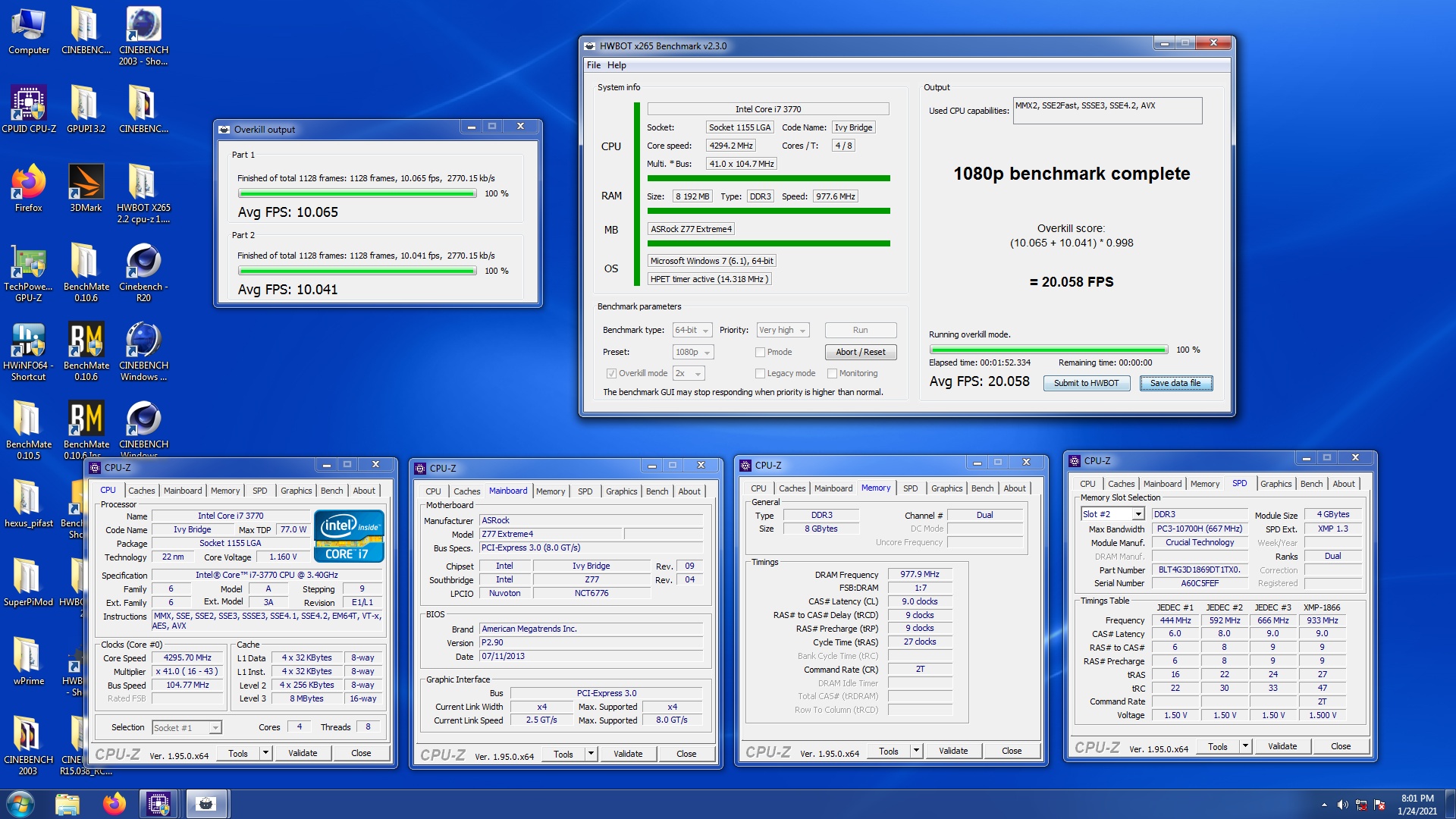Open the Slot #2 memory slot dropdown

coord(1112,514)
